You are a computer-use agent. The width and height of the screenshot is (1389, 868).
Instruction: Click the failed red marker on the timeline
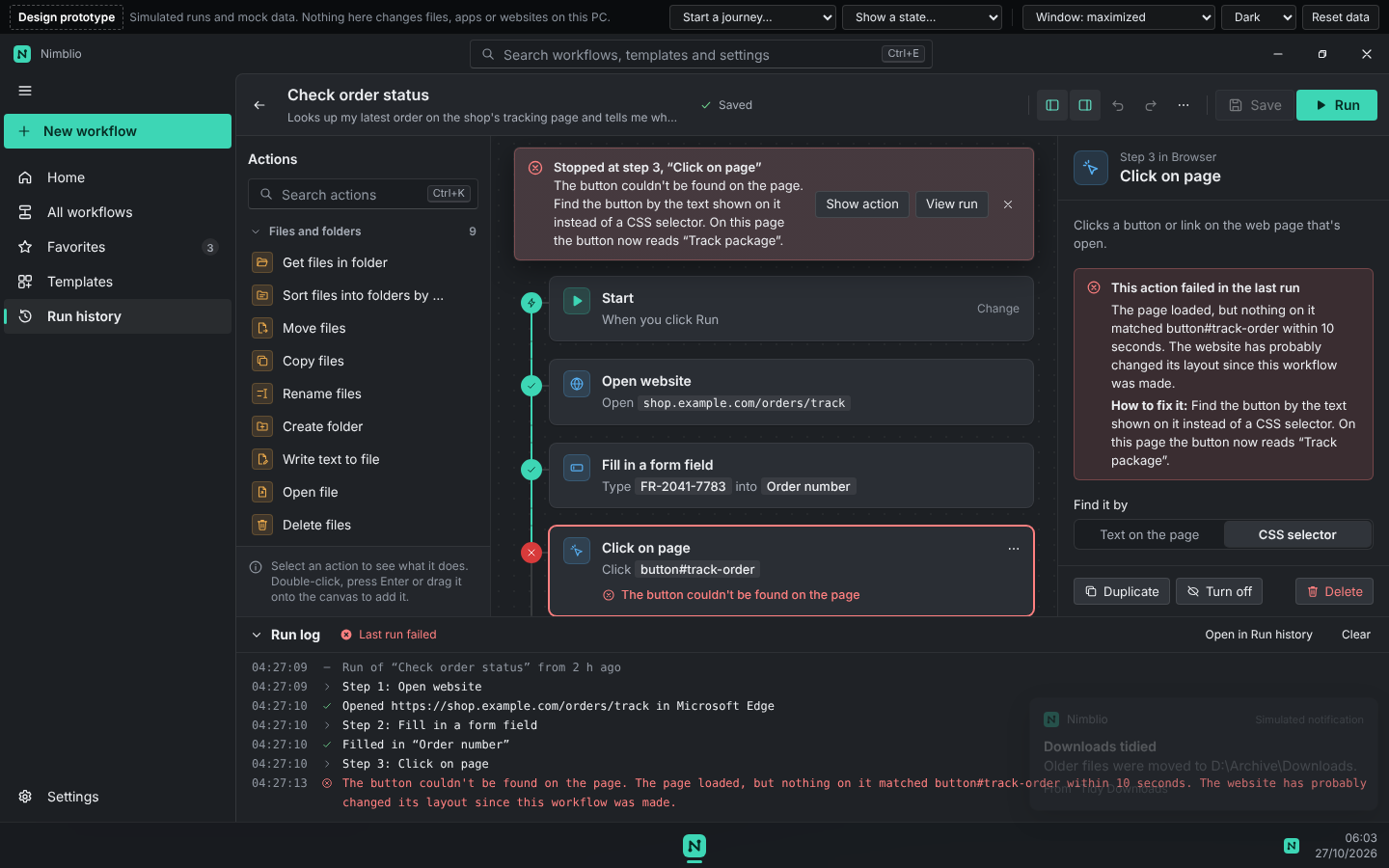point(531,553)
